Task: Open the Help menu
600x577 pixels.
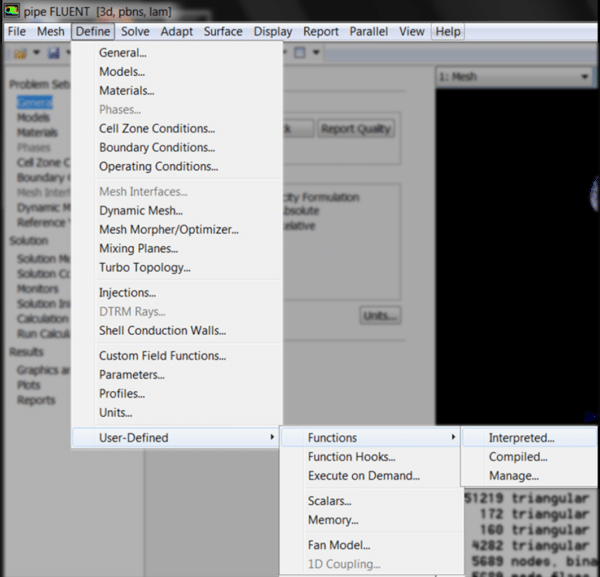Action: coord(448,31)
